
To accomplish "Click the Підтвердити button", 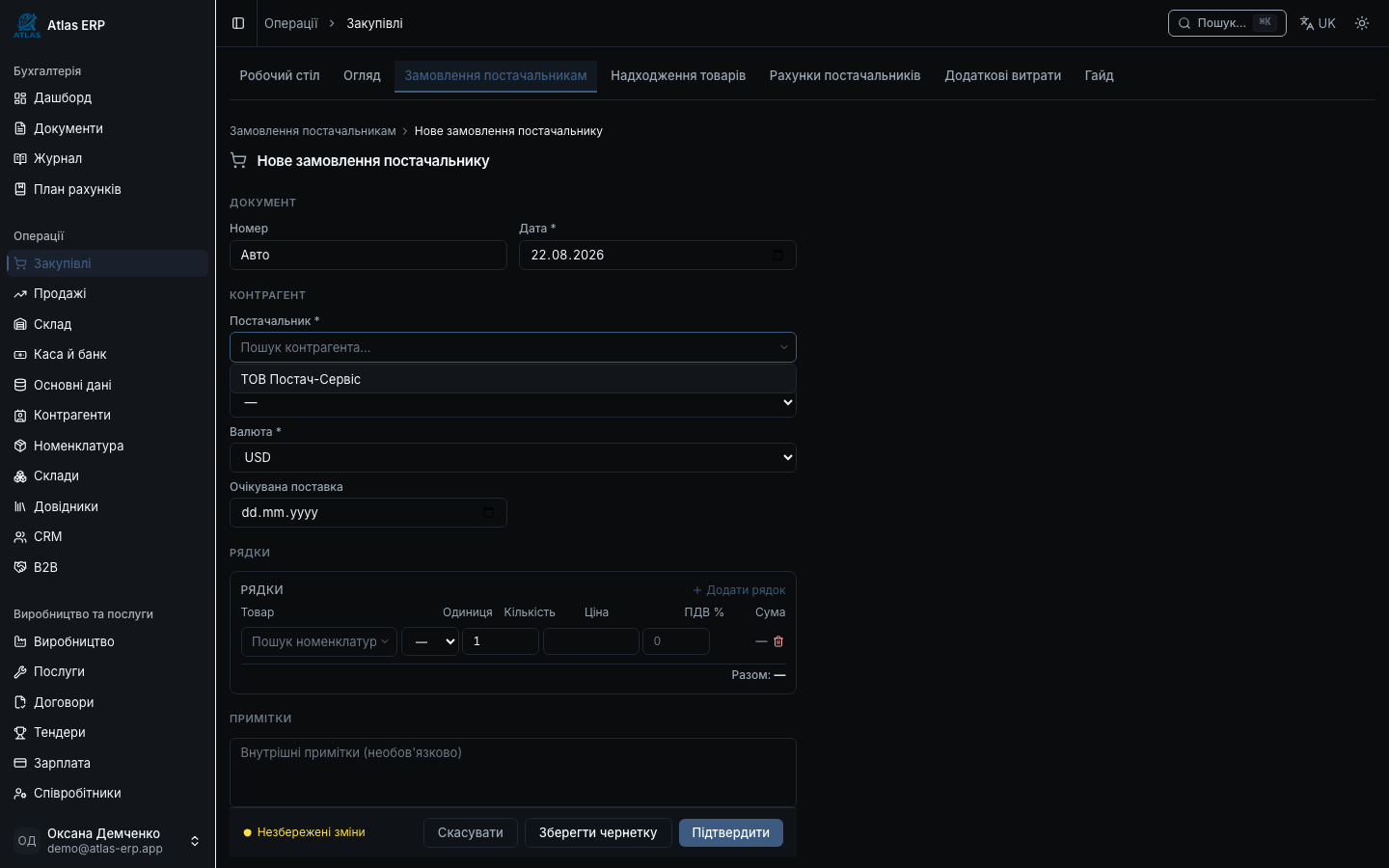I will [731, 832].
